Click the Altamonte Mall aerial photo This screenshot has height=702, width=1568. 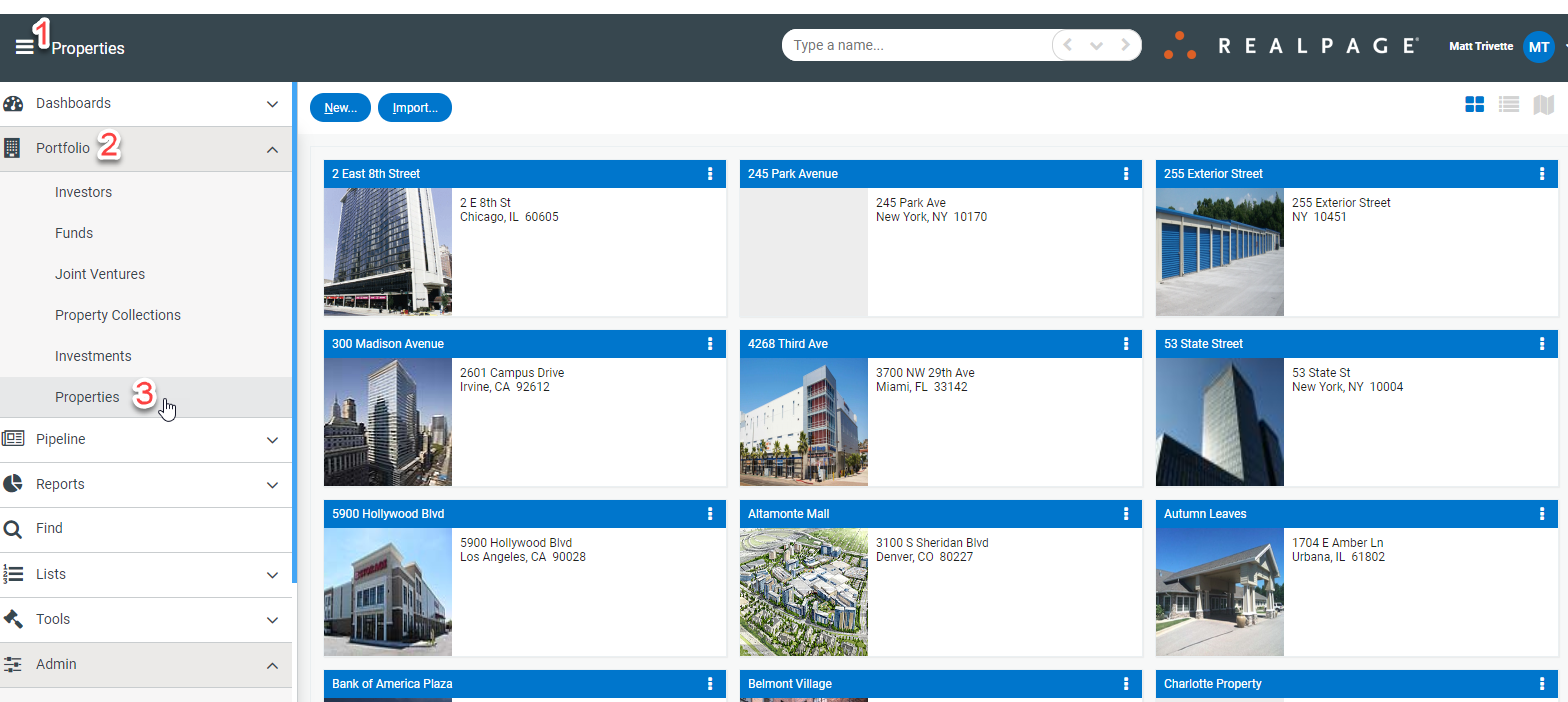coord(804,592)
